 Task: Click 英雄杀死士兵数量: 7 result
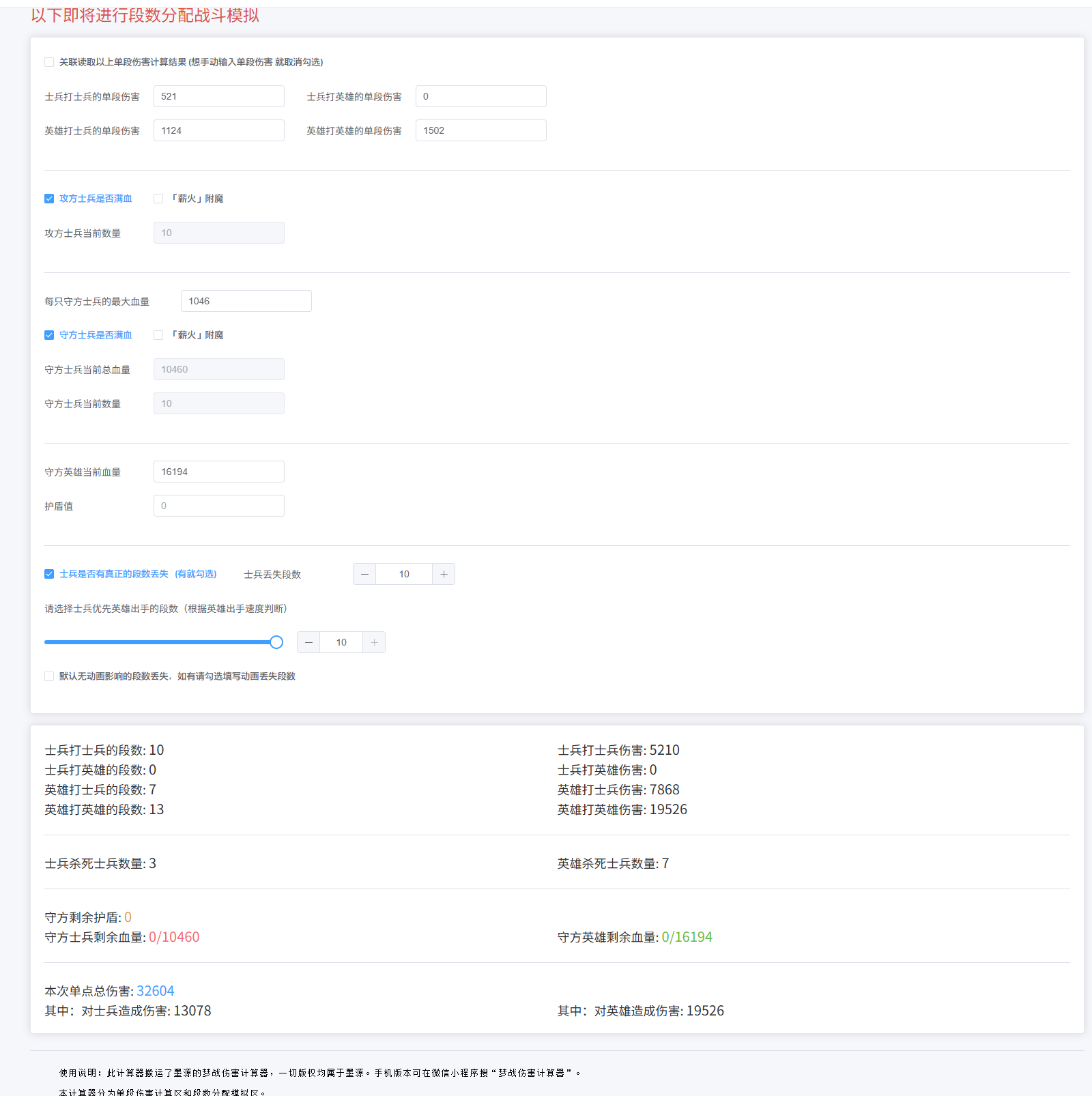[614, 863]
